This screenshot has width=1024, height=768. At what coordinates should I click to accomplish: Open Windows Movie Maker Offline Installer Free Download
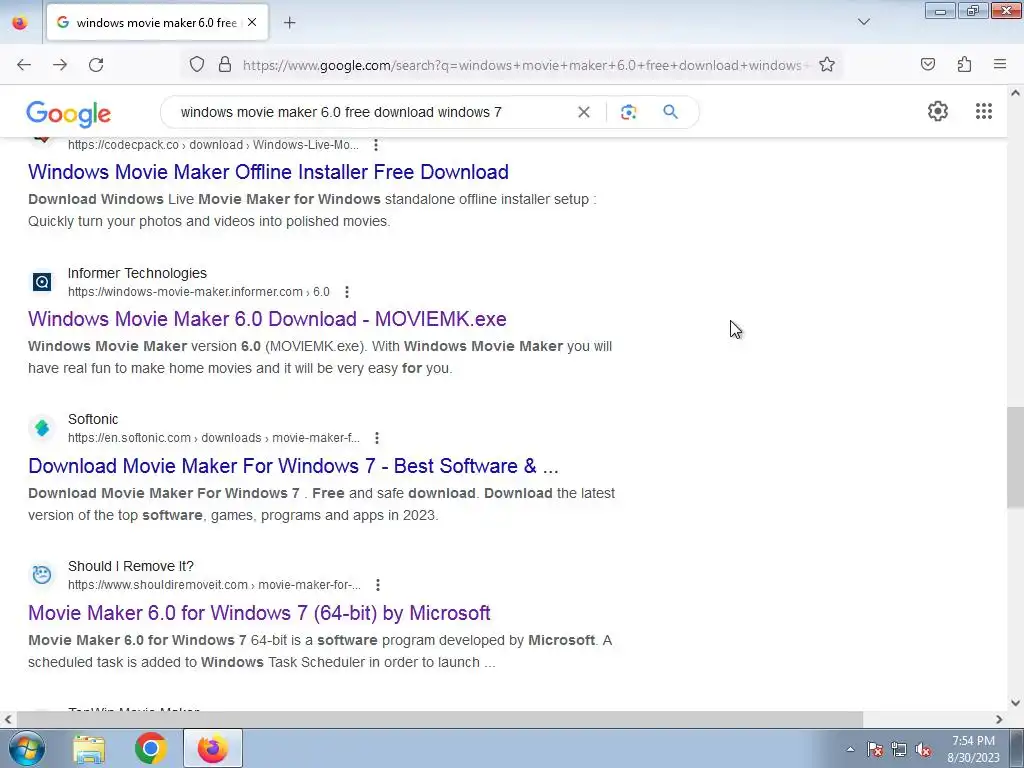point(268,172)
